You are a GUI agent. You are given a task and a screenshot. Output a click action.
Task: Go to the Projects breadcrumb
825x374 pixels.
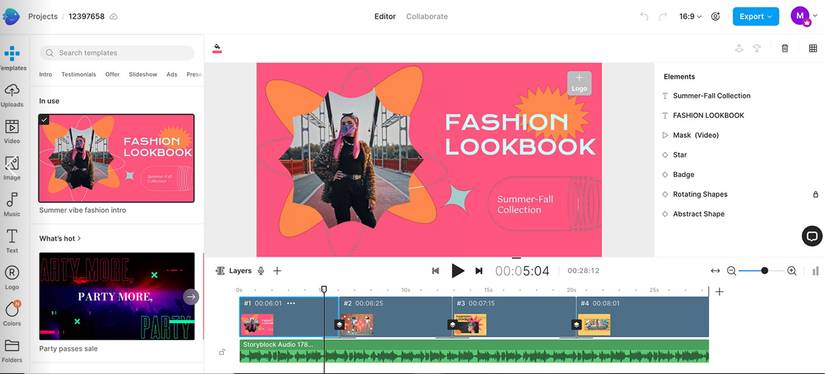(x=43, y=16)
